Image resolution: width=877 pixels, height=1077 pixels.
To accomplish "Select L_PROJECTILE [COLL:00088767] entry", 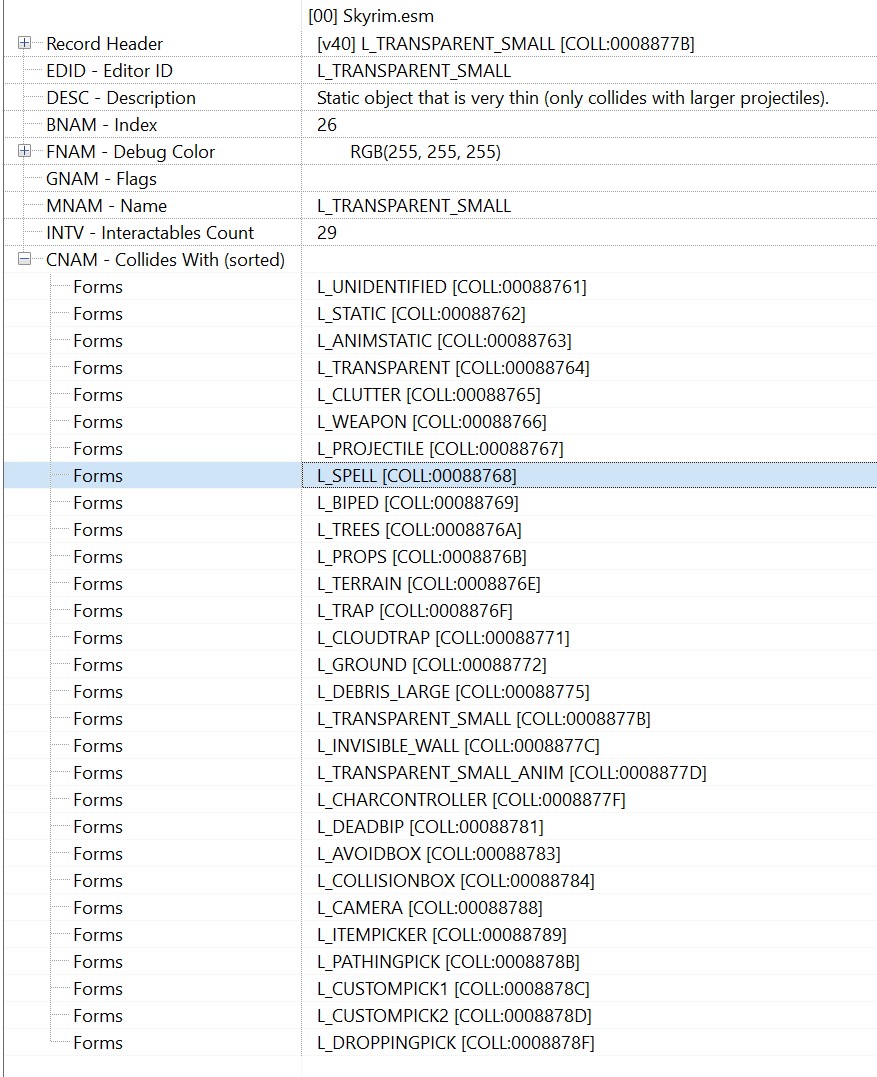I will [x=440, y=449].
